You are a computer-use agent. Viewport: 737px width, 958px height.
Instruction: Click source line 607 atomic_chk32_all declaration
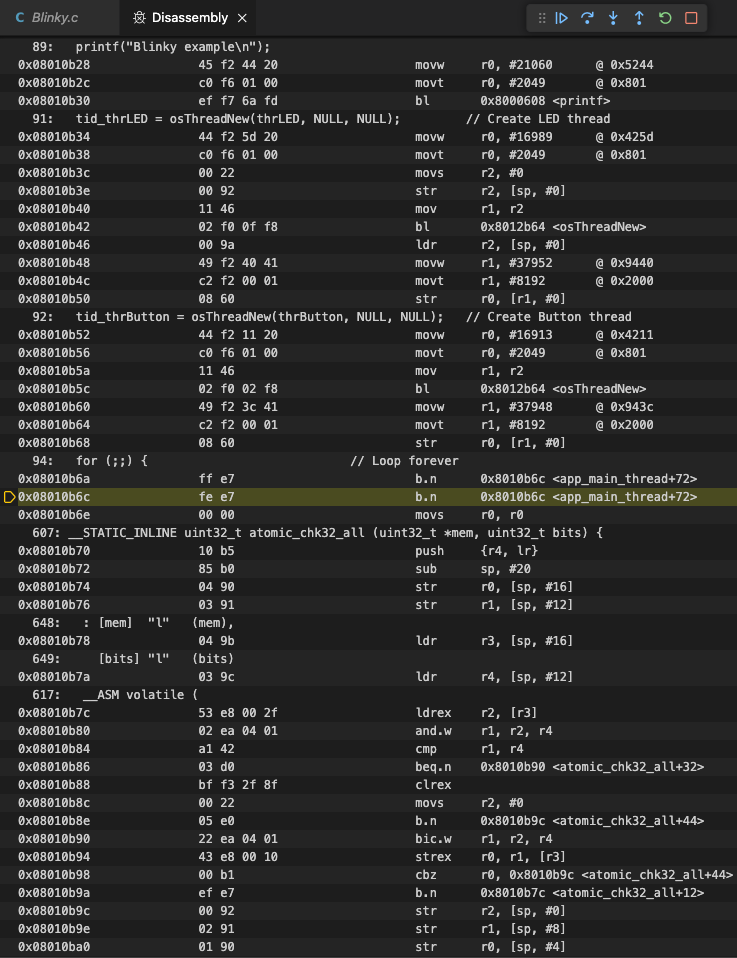[368, 533]
